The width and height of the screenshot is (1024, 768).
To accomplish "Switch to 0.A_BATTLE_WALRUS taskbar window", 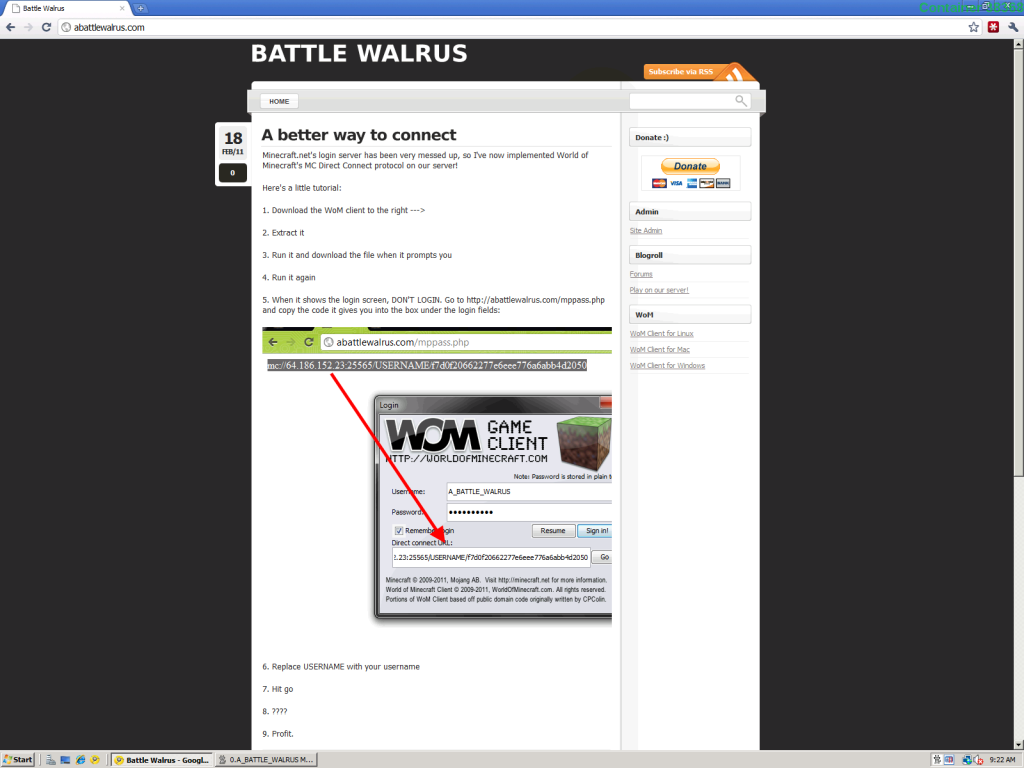I will click(x=266, y=760).
